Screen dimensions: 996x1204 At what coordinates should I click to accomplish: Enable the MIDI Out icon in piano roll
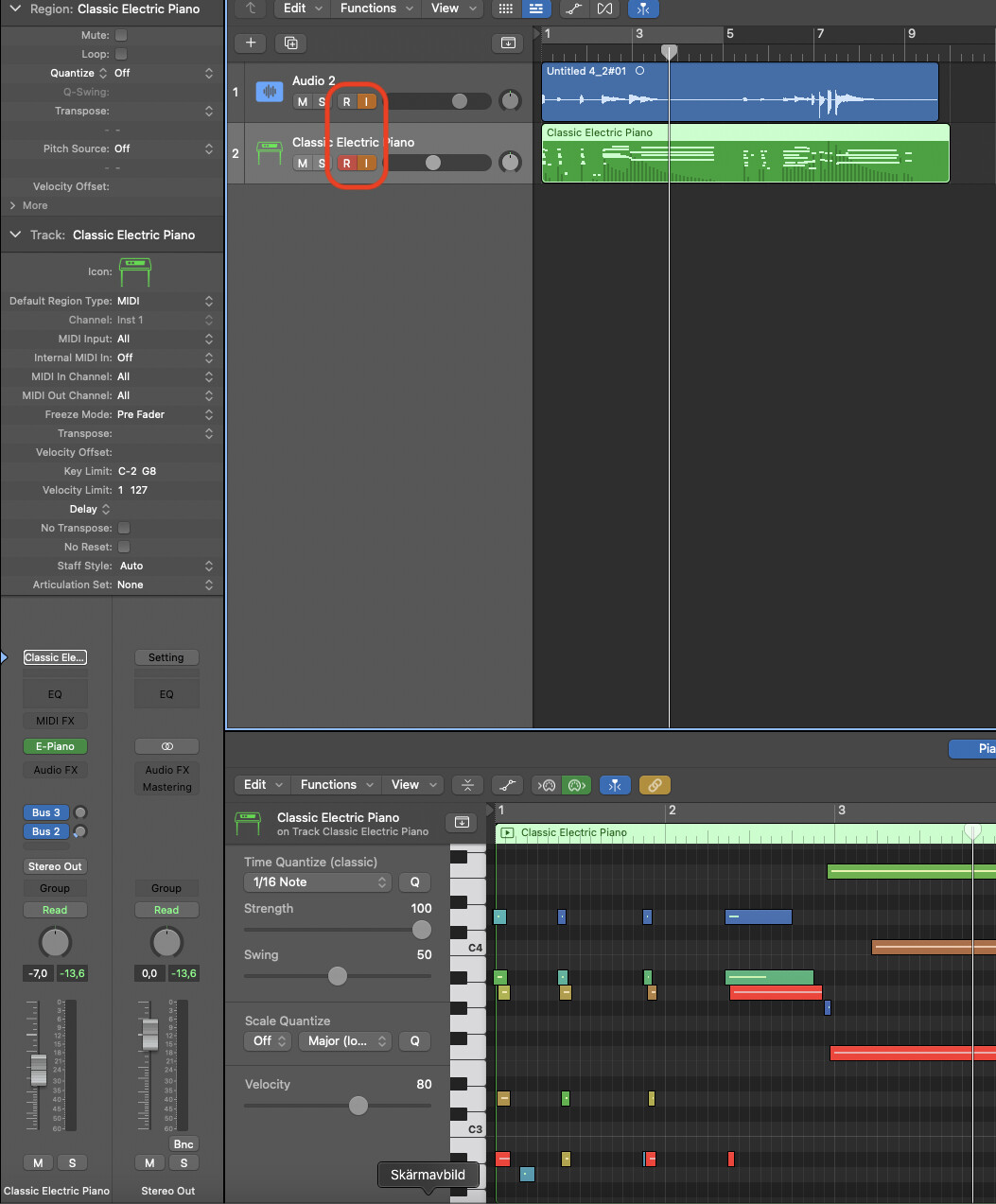tap(576, 785)
